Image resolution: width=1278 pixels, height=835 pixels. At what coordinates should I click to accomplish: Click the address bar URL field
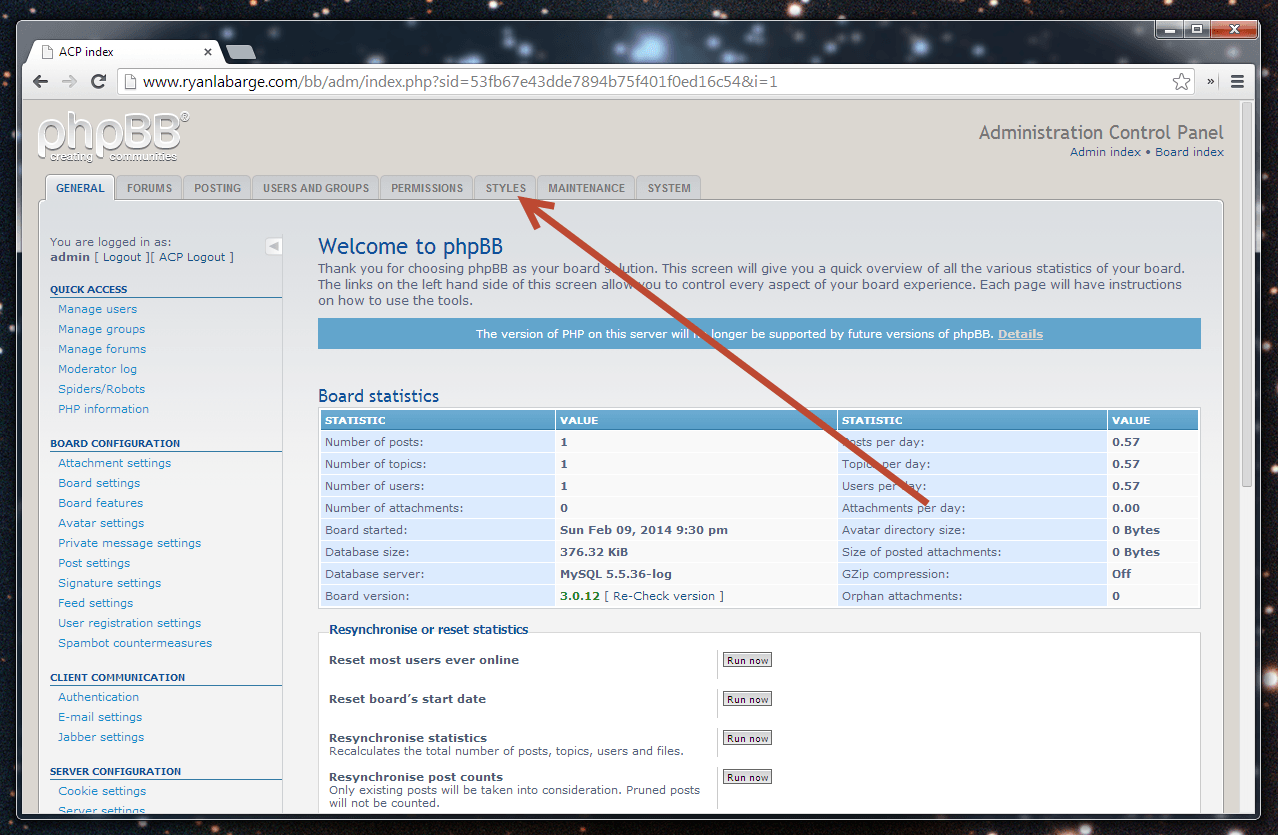tap(640, 82)
